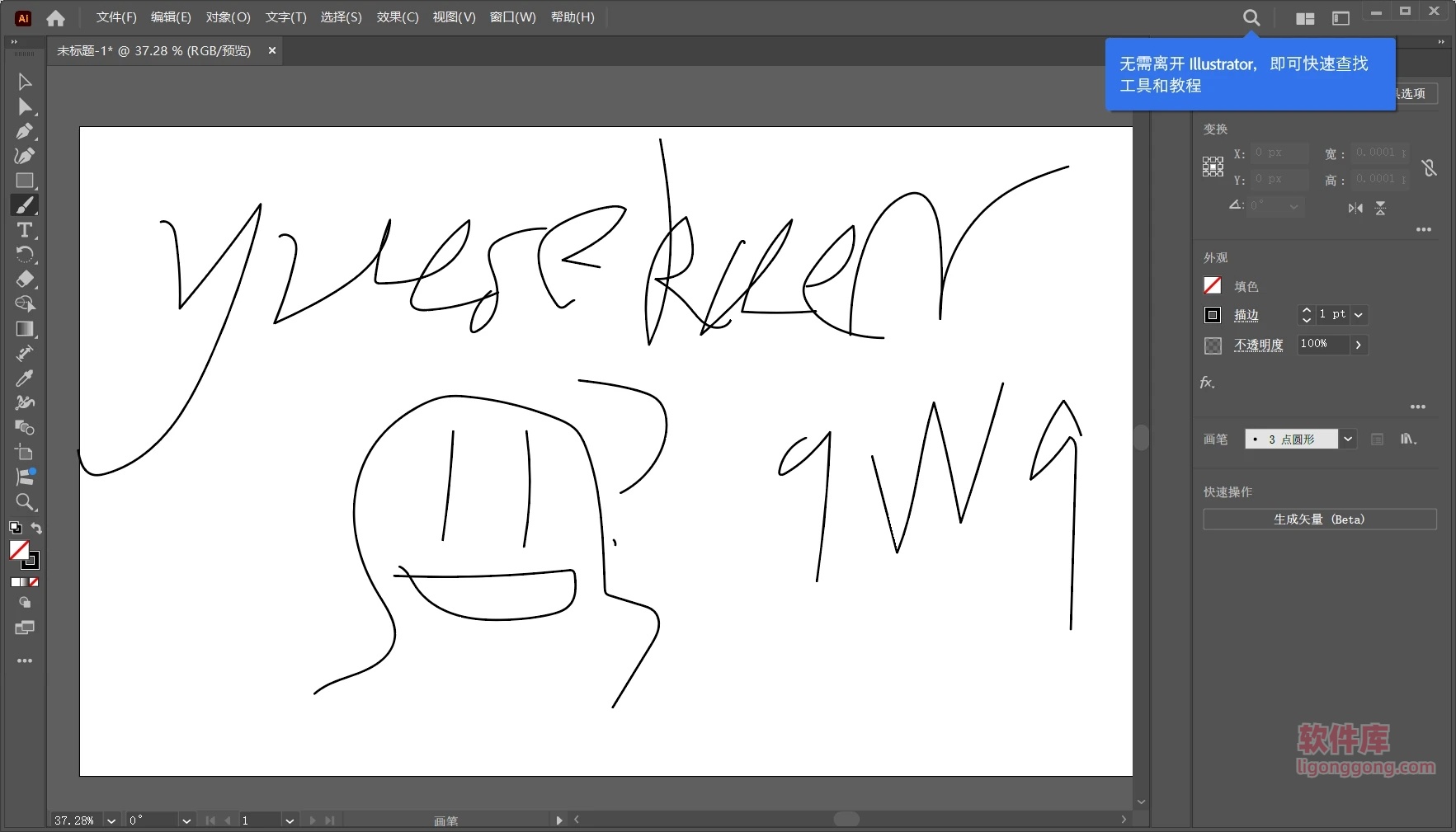Click the horizontal scrollbar thumb
The image size is (1456, 832).
(x=846, y=820)
